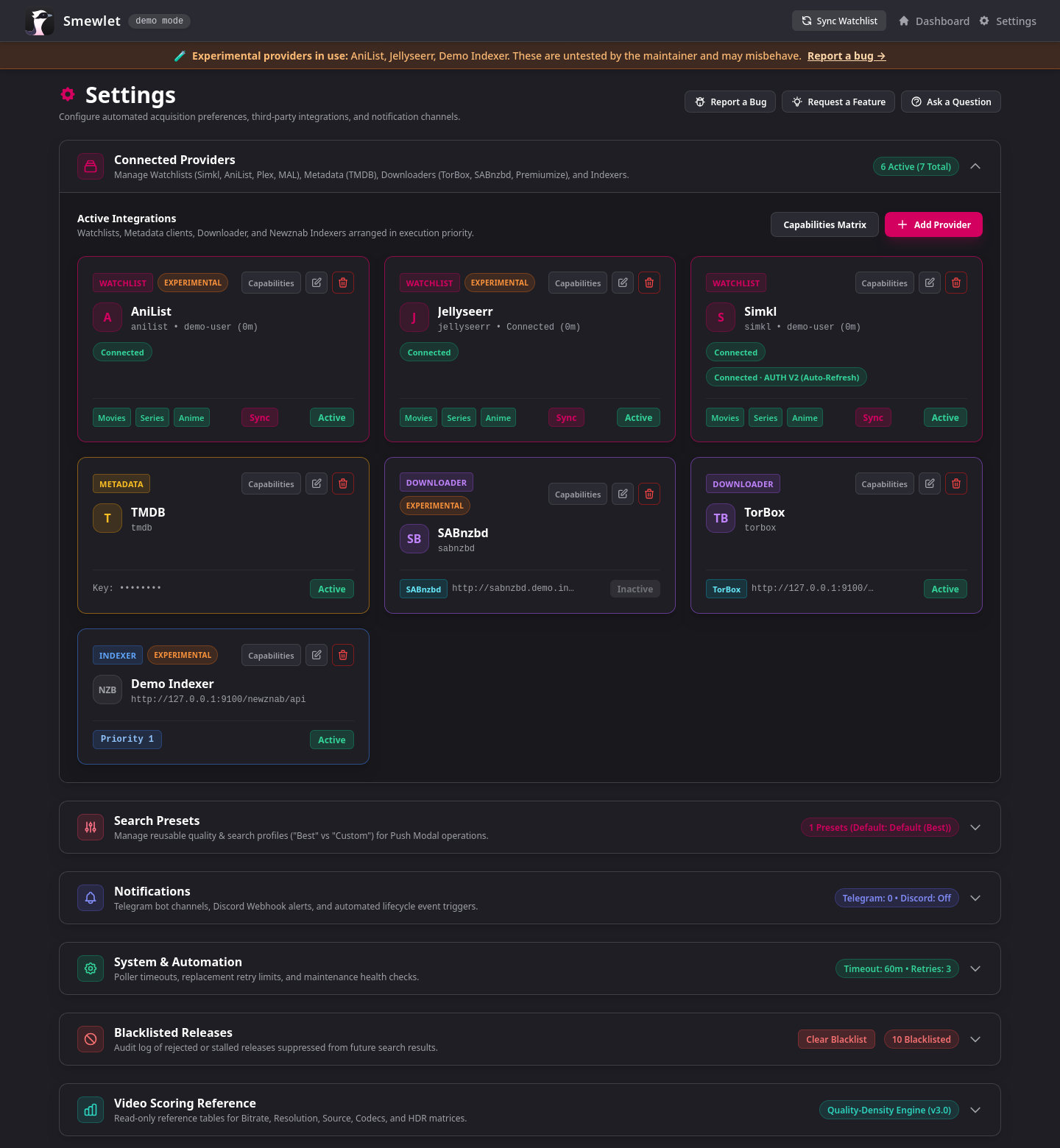Expand the Notifications section
The width and height of the screenshot is (1060, 1148).
click(x=975, y=898)
